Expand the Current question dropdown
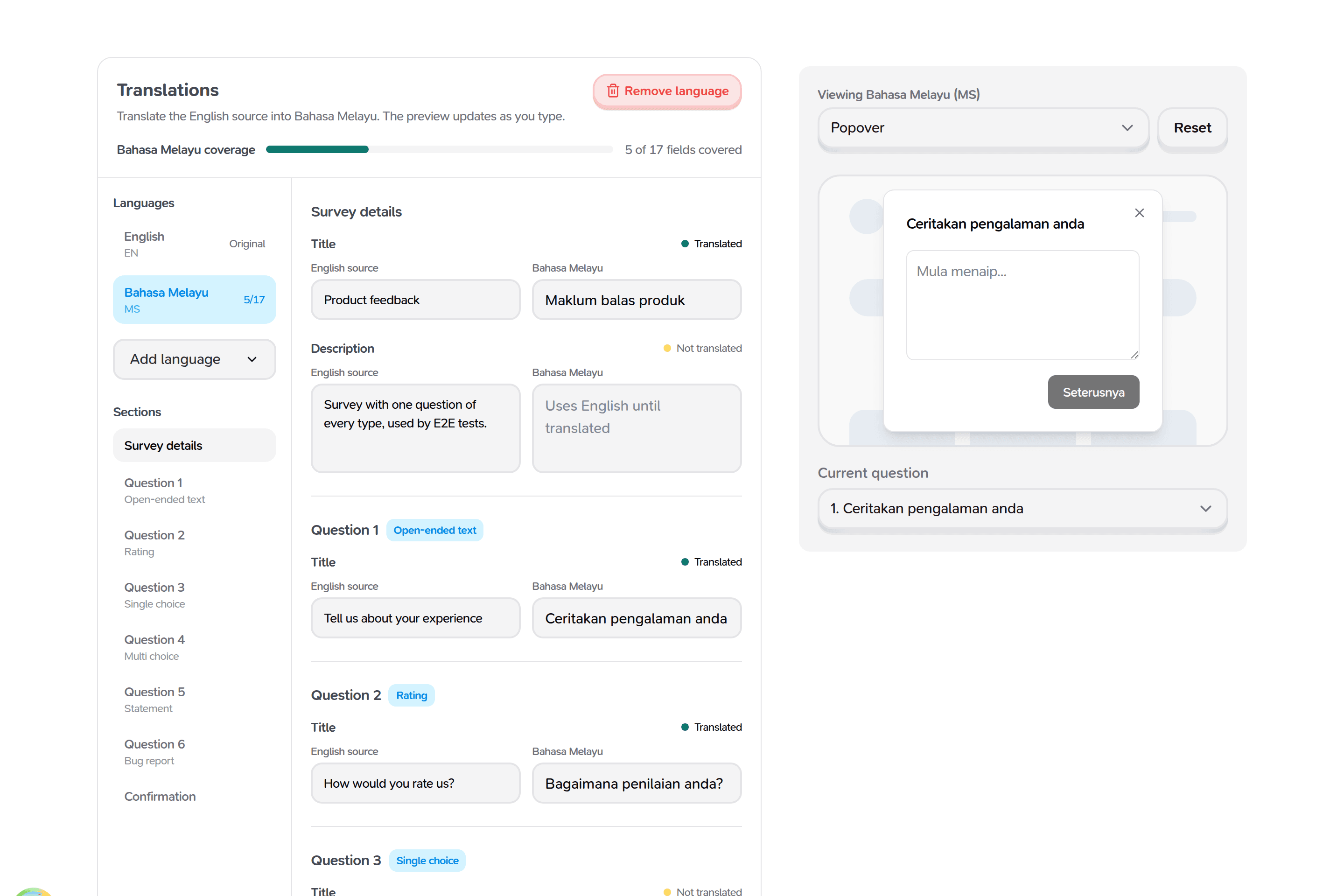The width and height of the screenshot is (1344, 896). (1022, 509)
